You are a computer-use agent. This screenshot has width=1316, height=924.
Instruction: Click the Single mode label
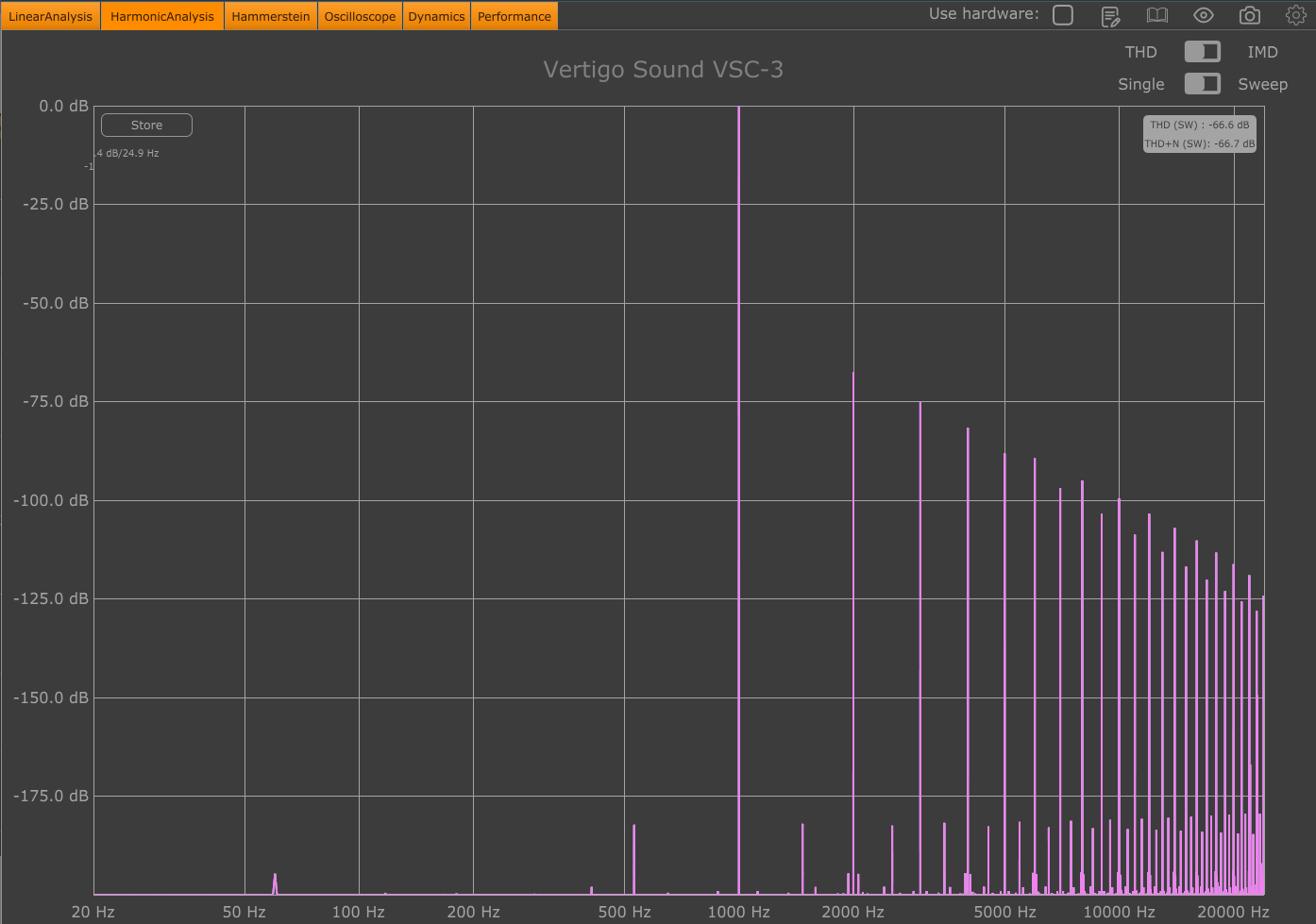pyautogui.click(x=1140, y=84)
